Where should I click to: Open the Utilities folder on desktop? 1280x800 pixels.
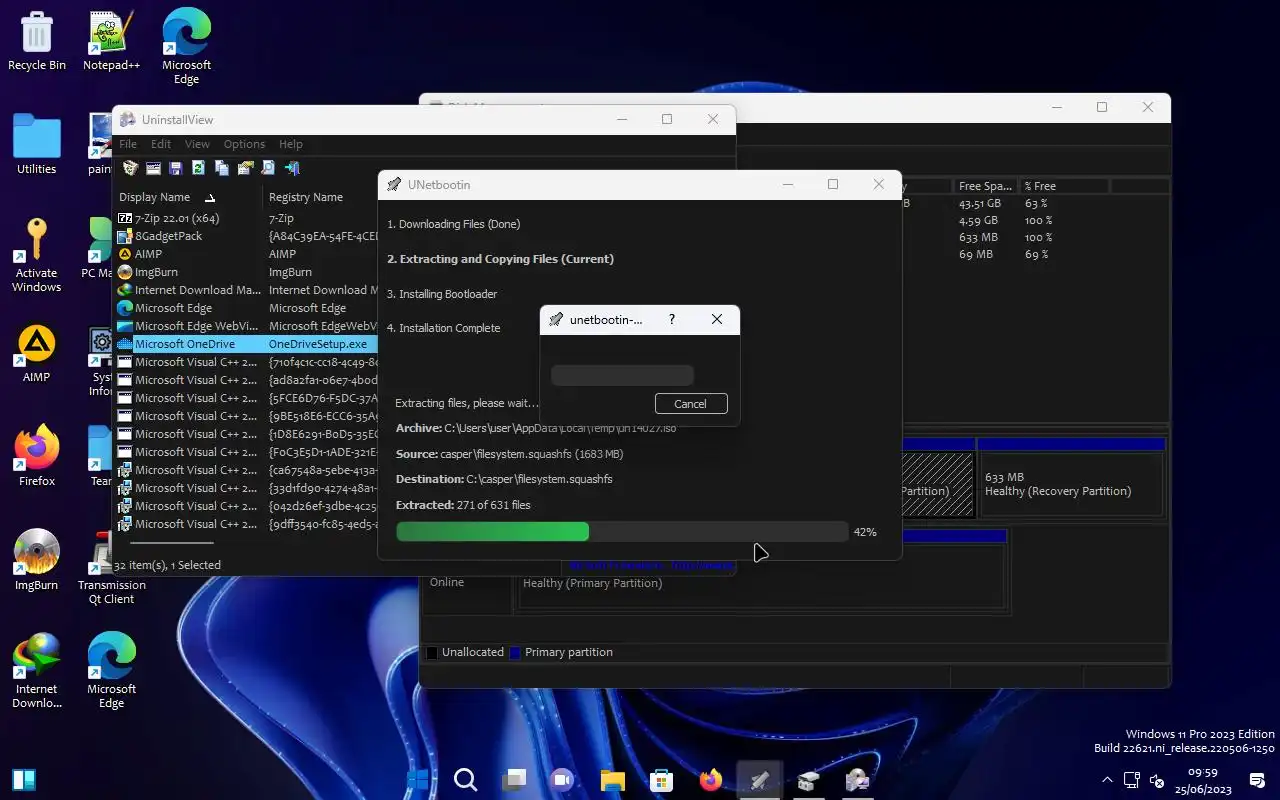37,146
